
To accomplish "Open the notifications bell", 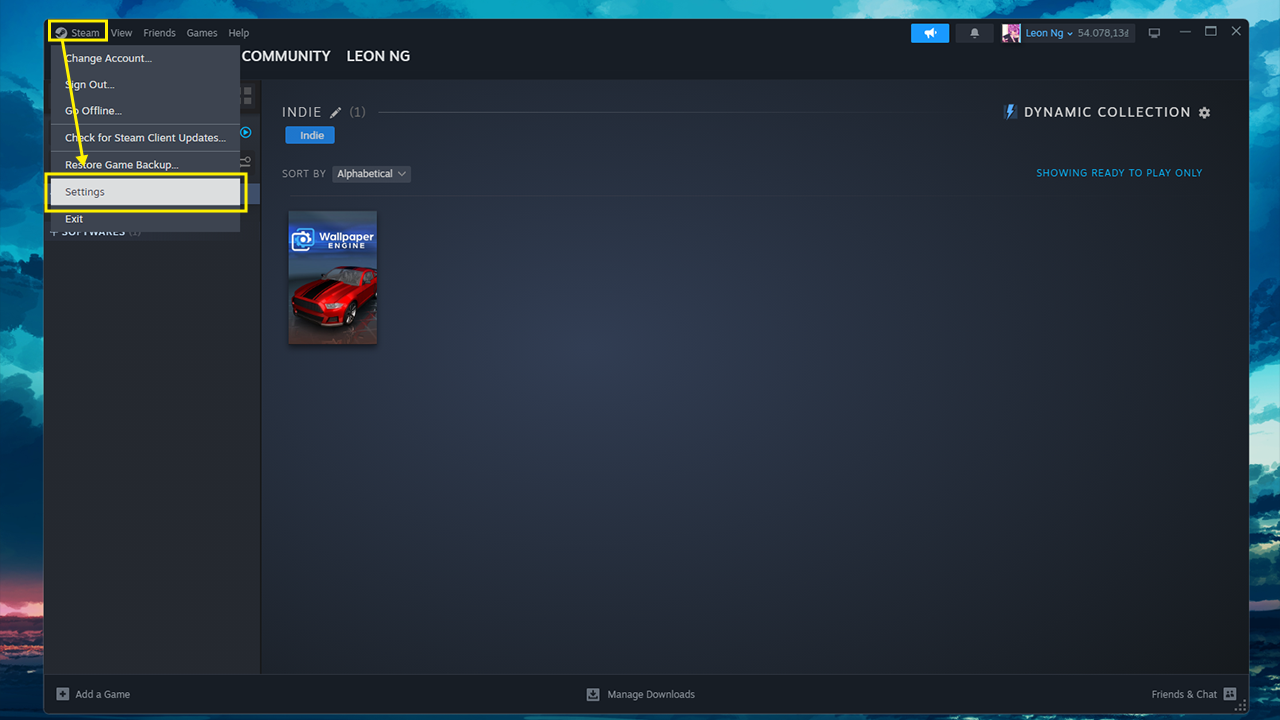I will 975,33.
